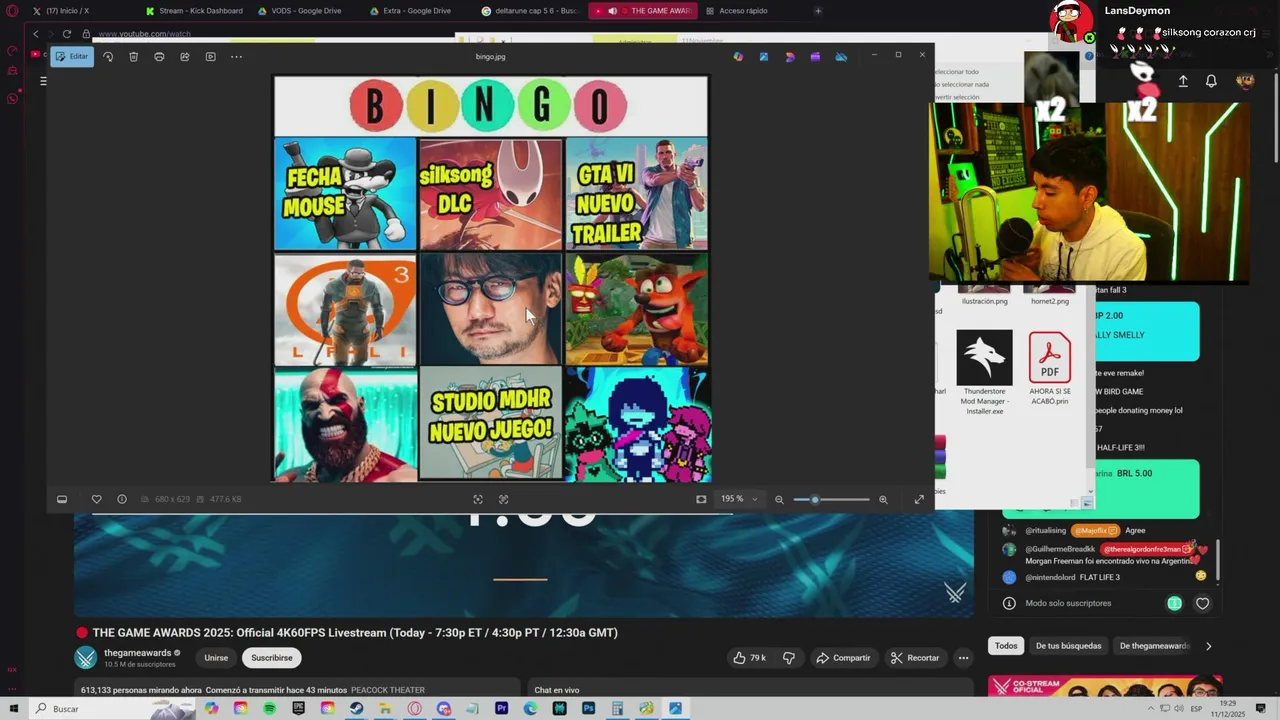Viewport: 1280px width, 720px height.
Task: Show file info panel in Photos
Action: 122,499
